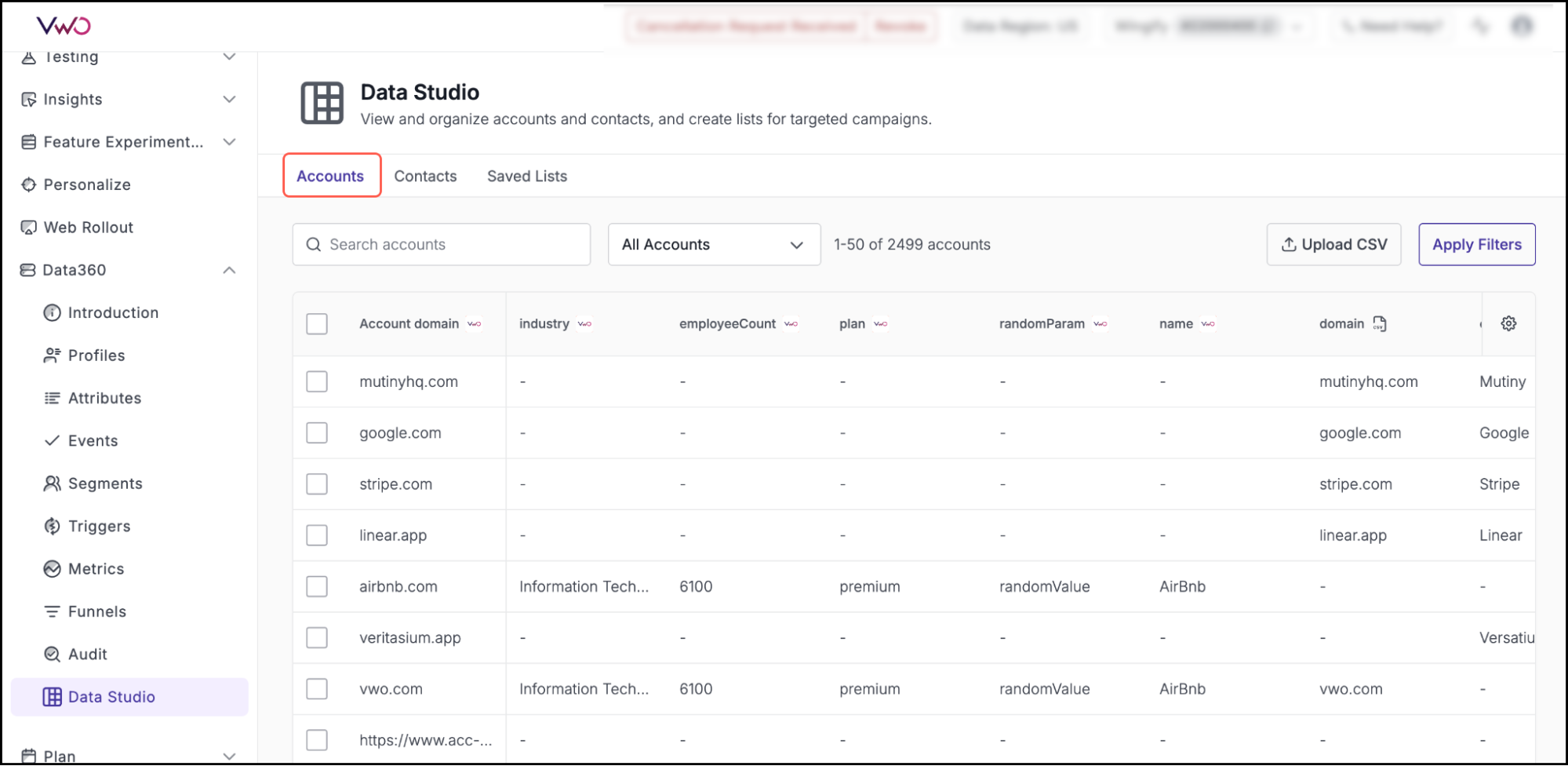
Task: Expand the Insights sidebar section
Action: pos(229,100)
